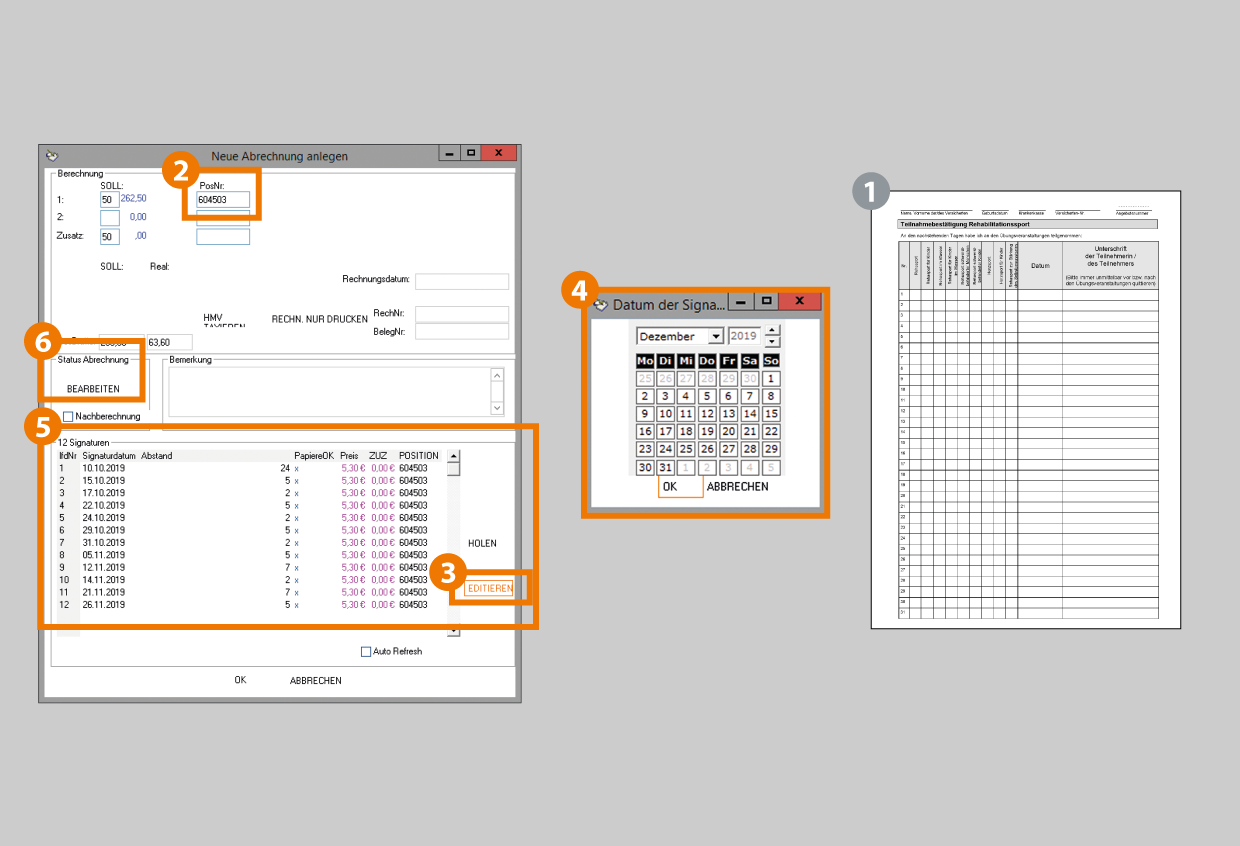Toggle the Auto Refresh checkbox
This screenshot has height=846, width=1240.
tap(366, 652)
